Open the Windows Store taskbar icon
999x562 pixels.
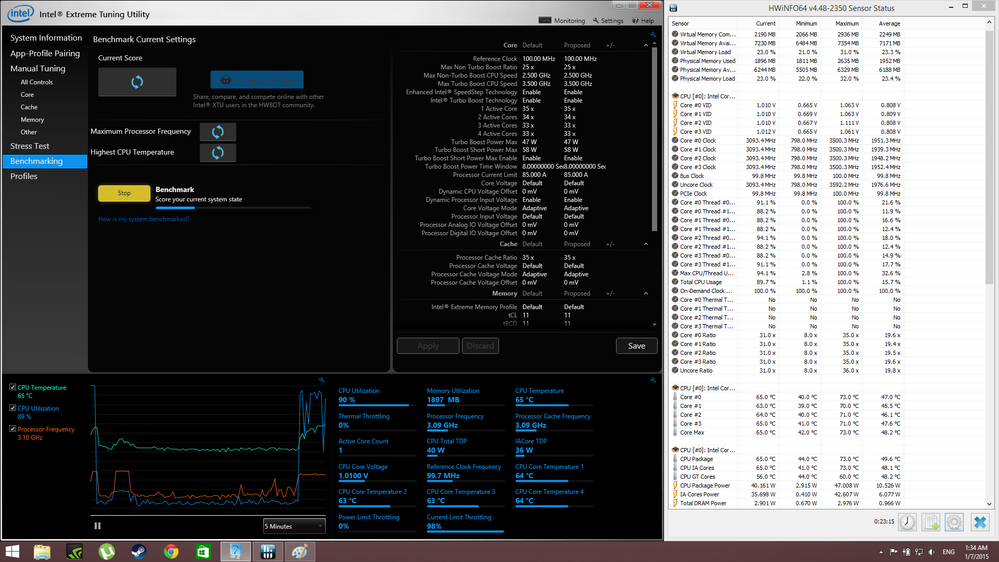click(x=203, y=552)
